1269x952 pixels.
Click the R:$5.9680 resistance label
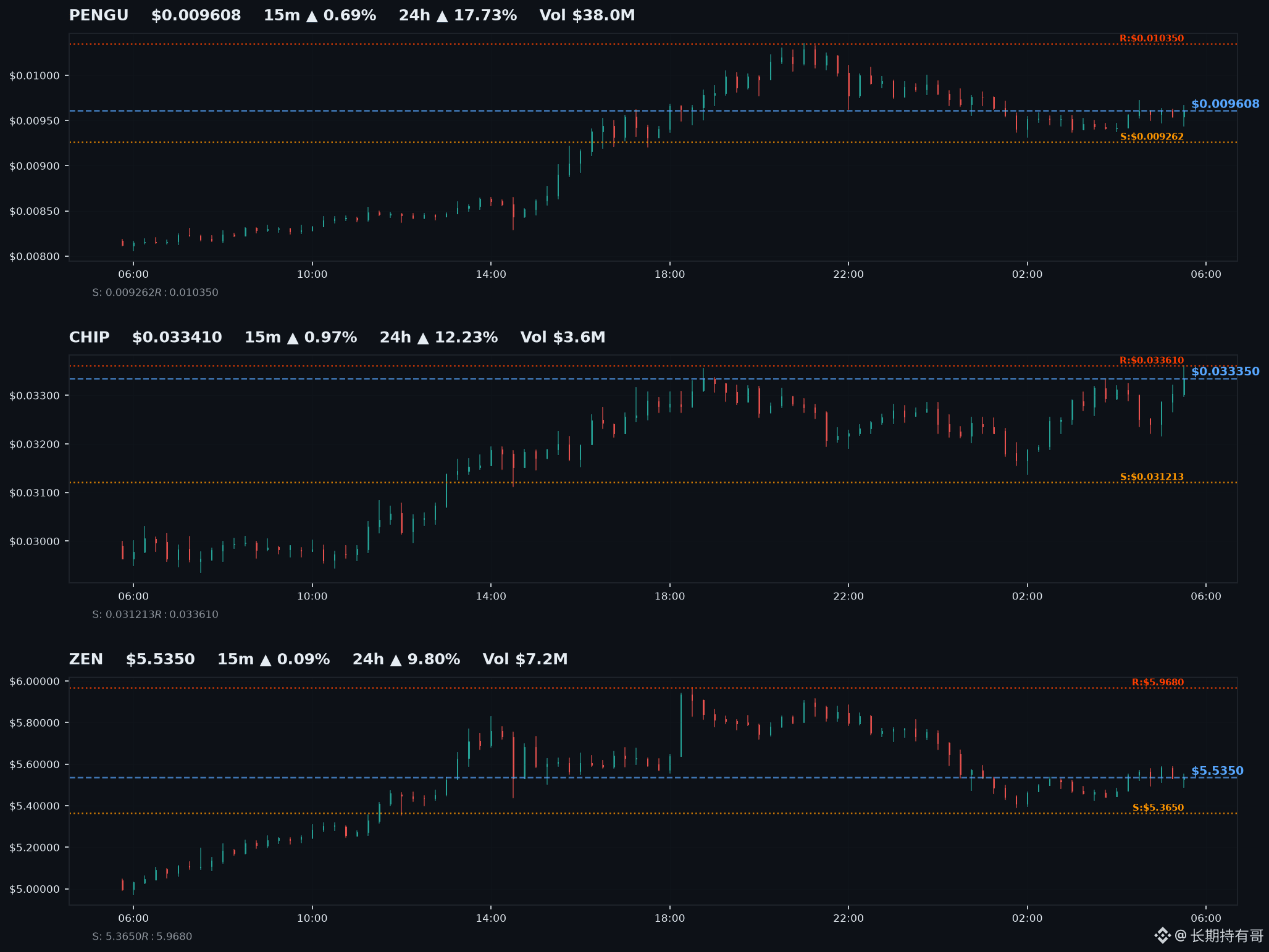point(1158,682)
